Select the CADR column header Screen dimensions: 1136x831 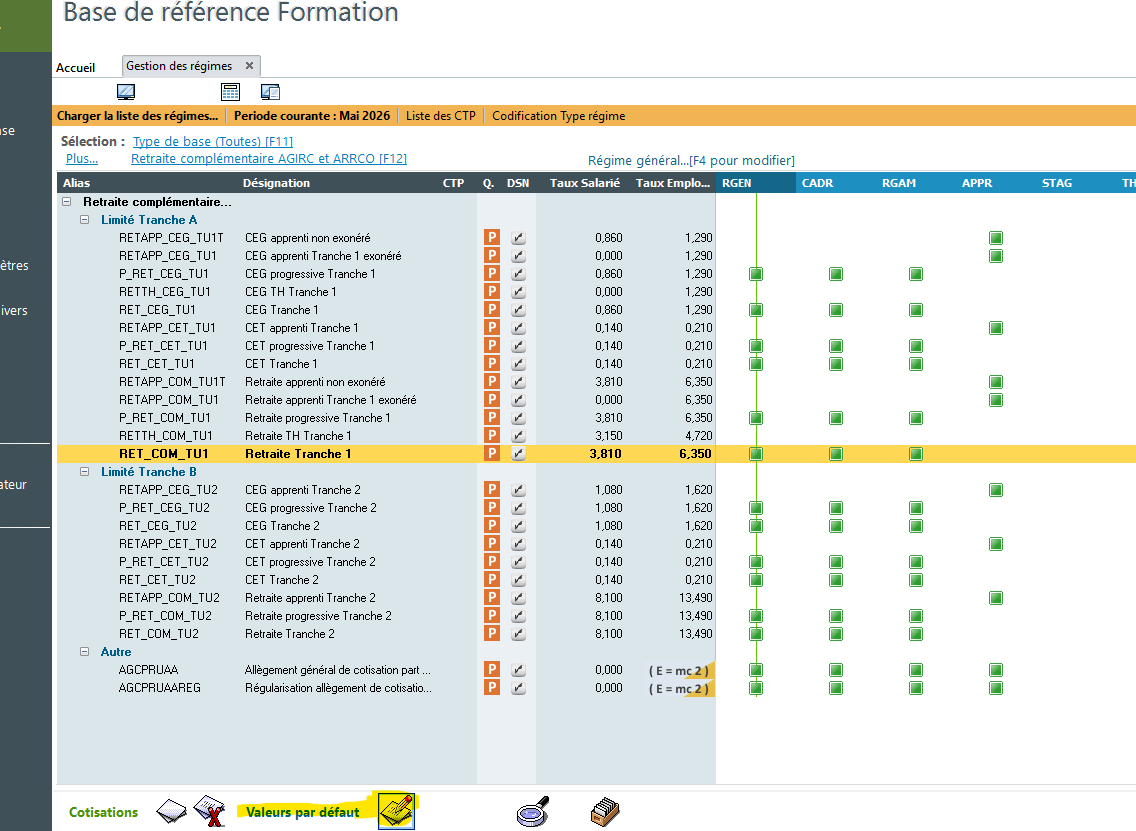point(835,183)
